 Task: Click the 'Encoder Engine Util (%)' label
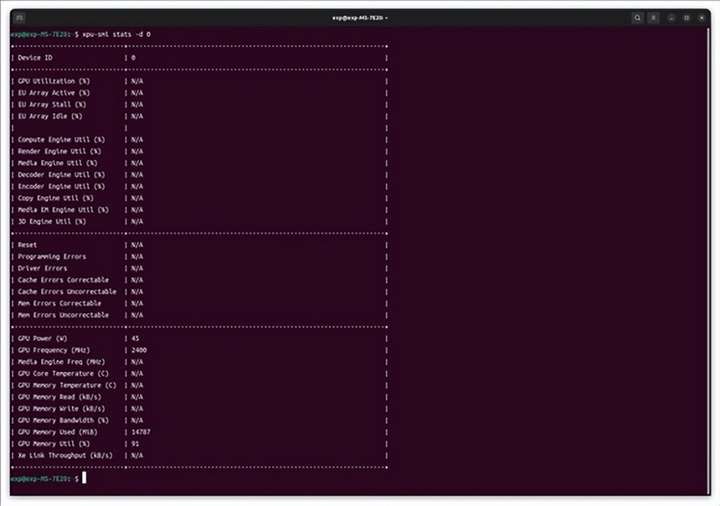[x=62, y=186]
